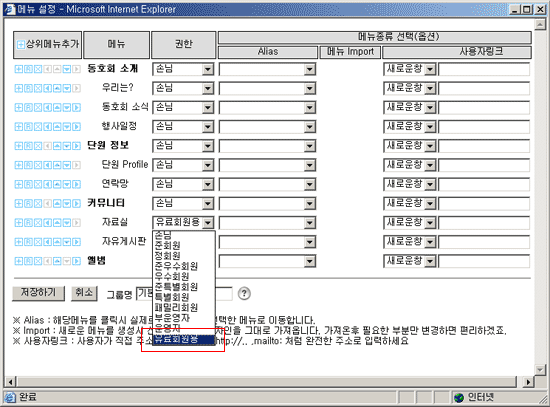Select 유료회원용 in the dropdown list
This screenshot has height=407, width=550.
[x=184, y=339]
